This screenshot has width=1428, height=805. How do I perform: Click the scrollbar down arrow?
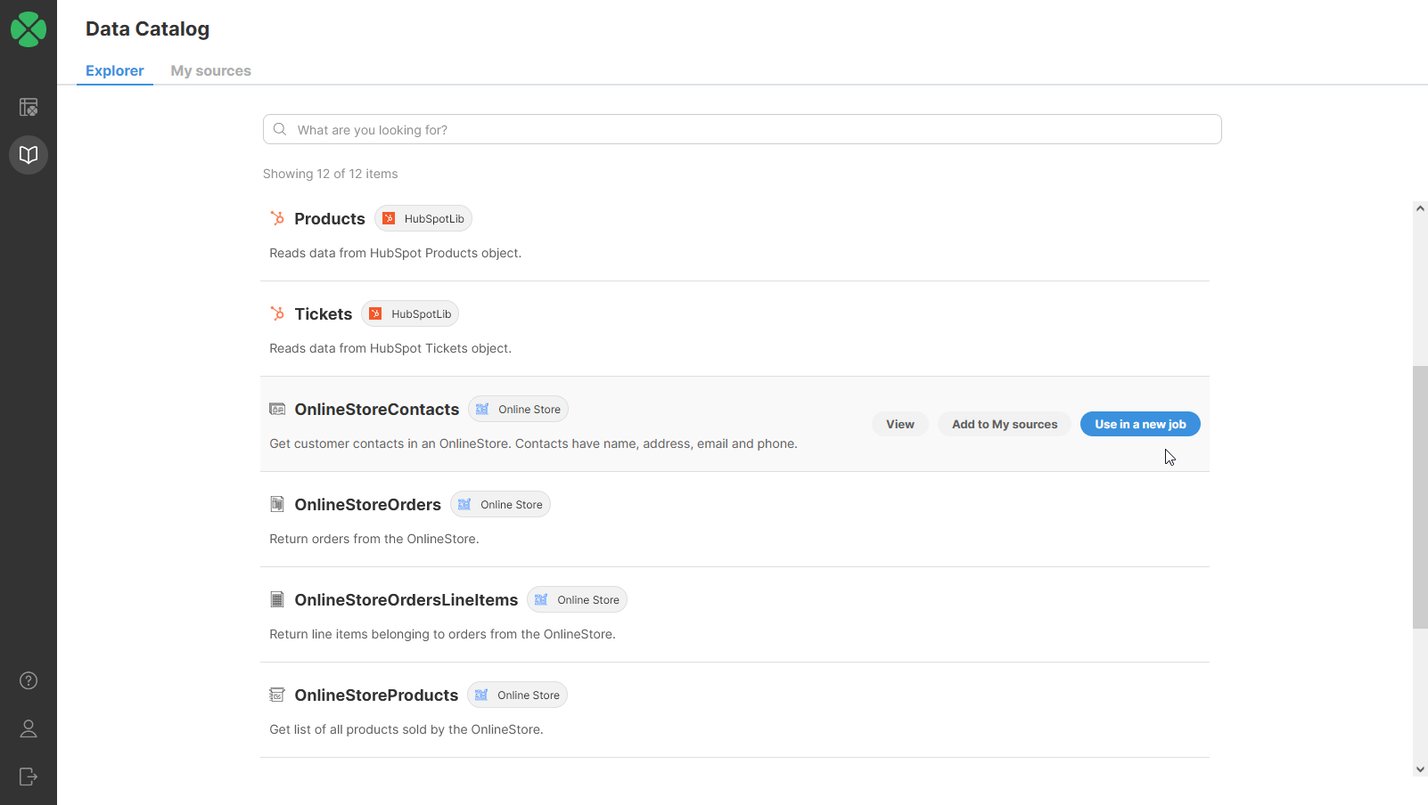point(1420,769)
